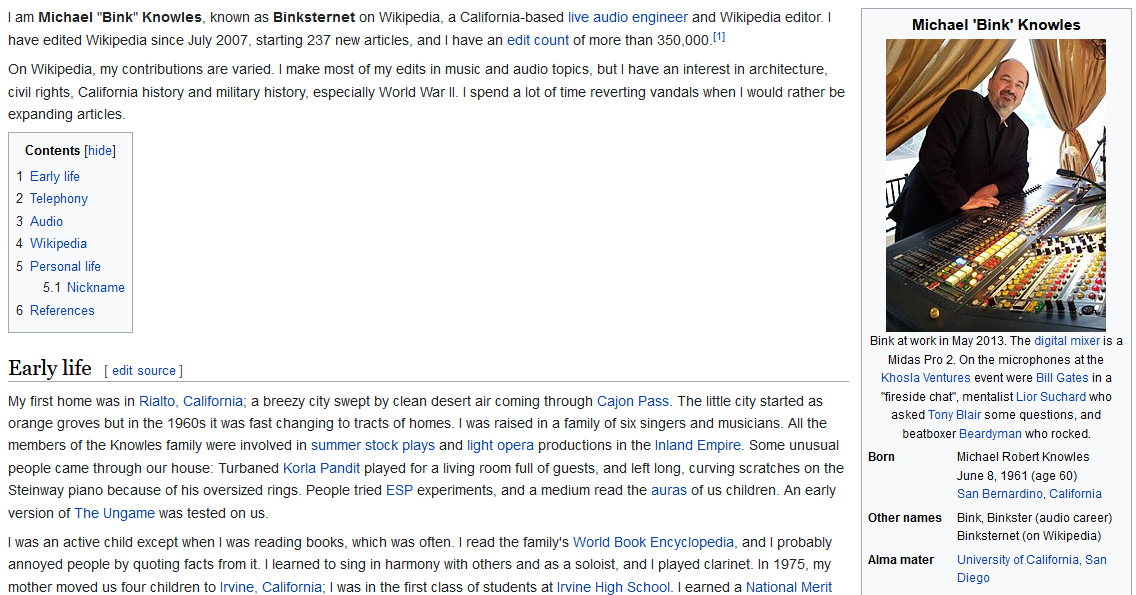The image size is (1136, 595).
Task: Open the ESP link
Action: coord(399,491)
